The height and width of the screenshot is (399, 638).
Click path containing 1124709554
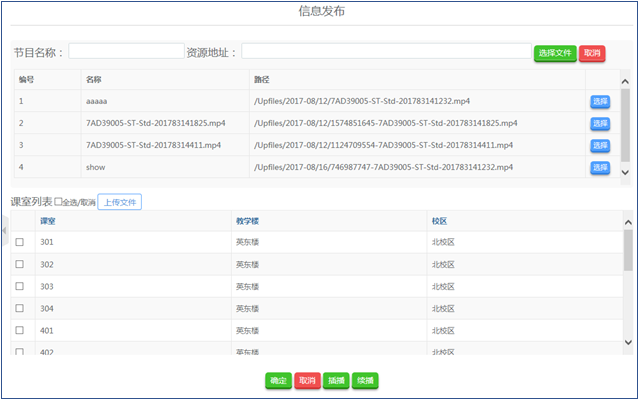(x=383, y=145)
